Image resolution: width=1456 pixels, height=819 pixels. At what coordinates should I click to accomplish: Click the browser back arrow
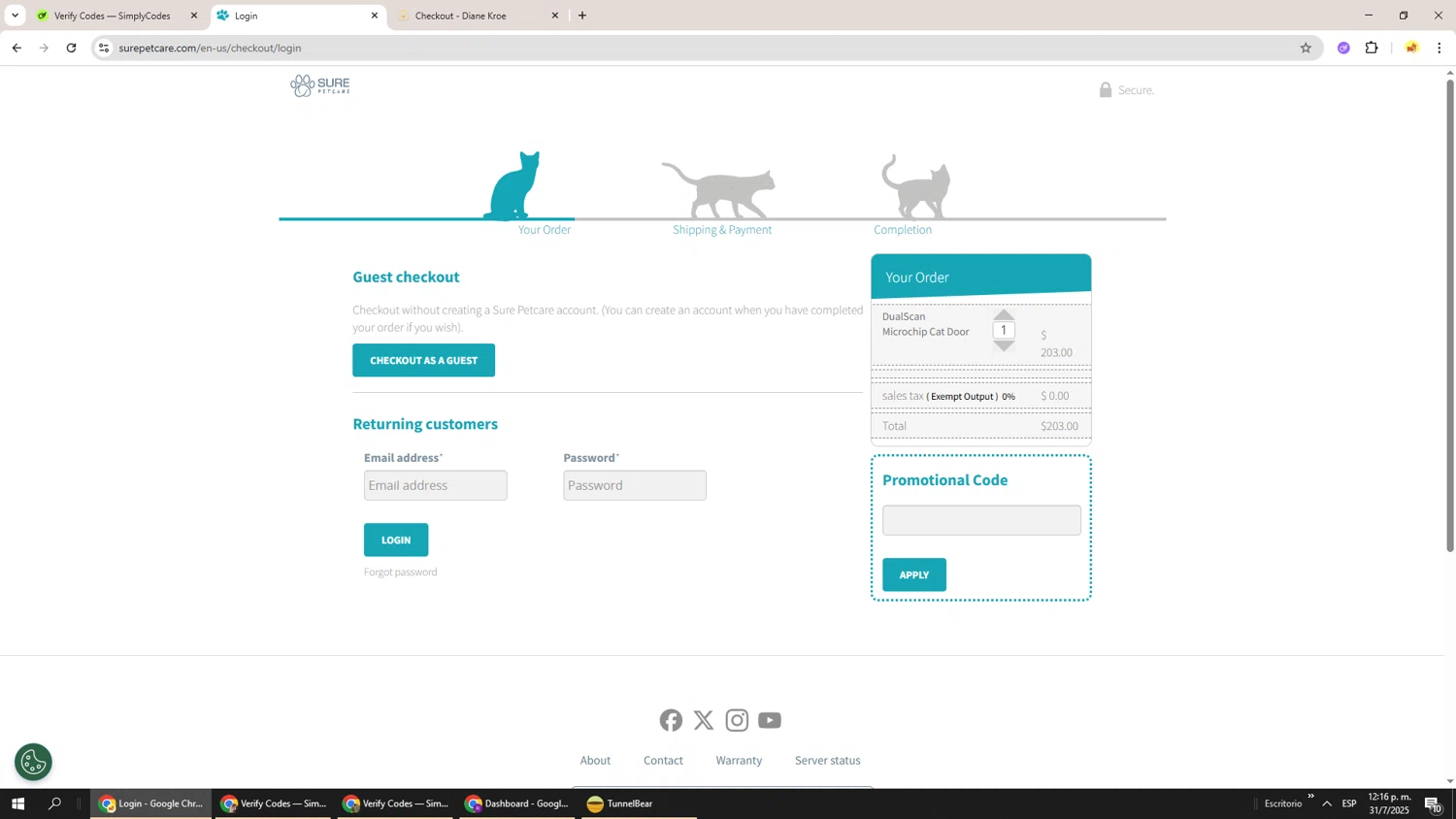(x=17, y=48)
